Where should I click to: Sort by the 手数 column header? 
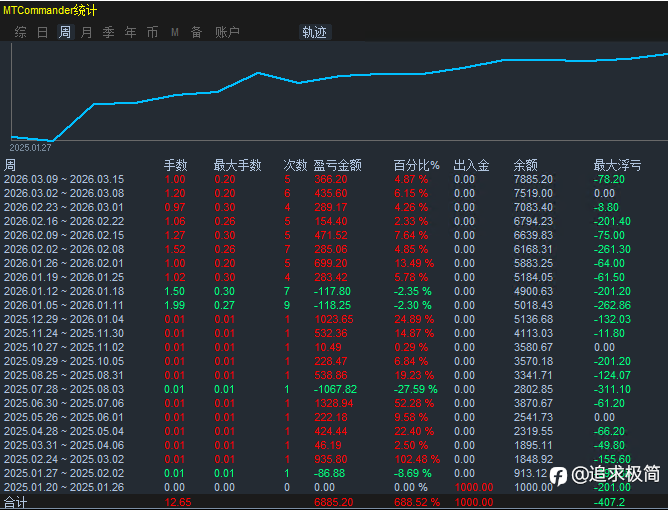coord(176,165)
